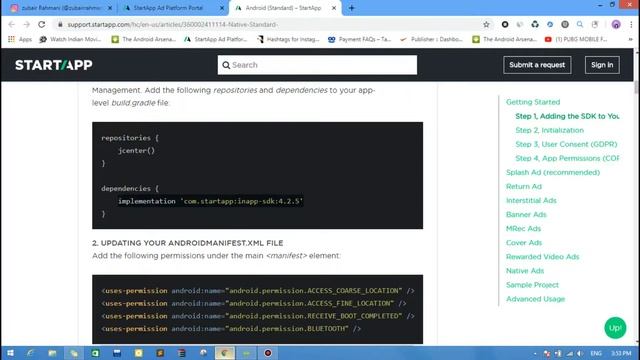The image size is (640, 360).
Task: Jump to Step 4, App Permissions
Action: (x=567, y=158)
